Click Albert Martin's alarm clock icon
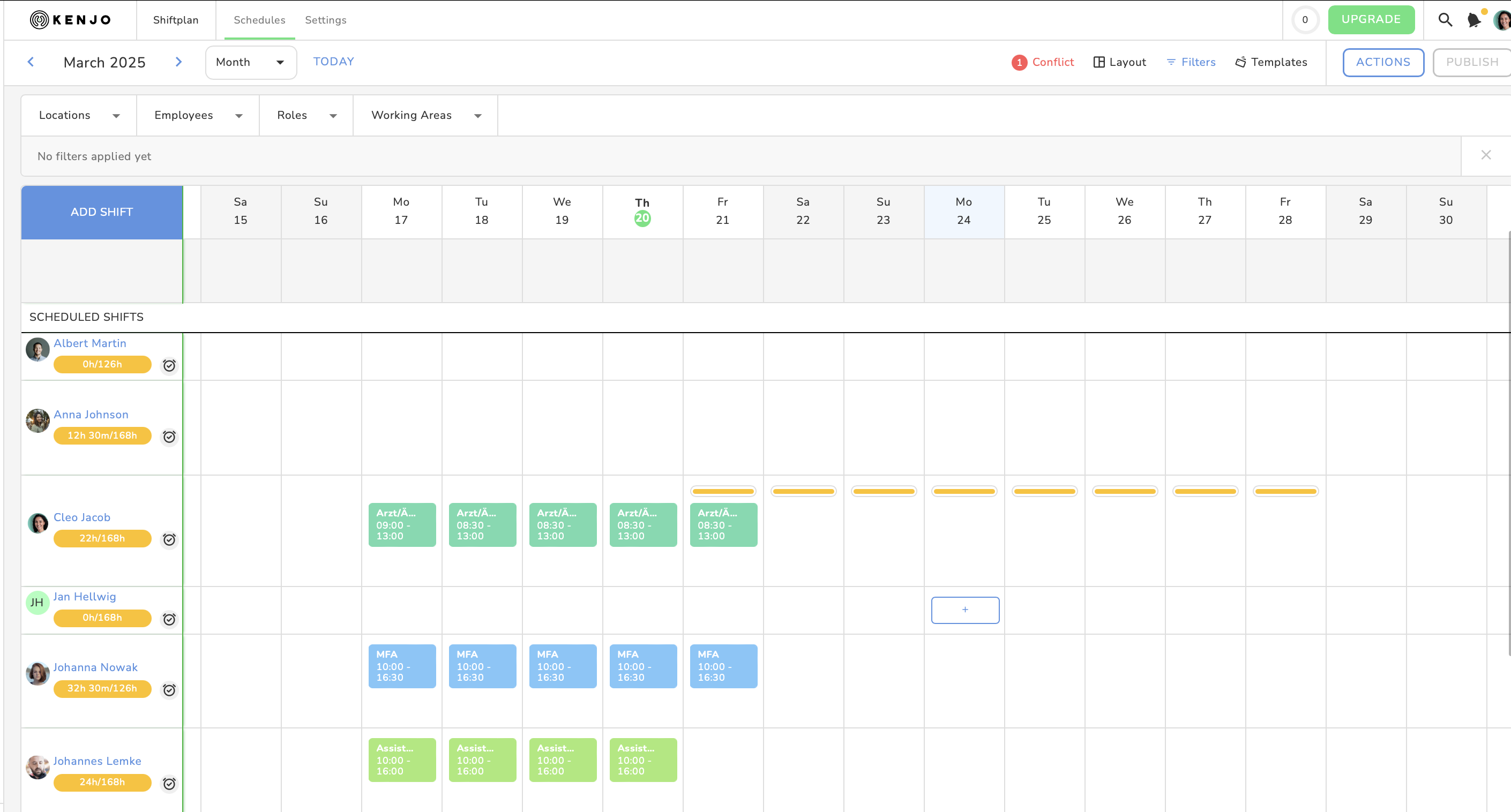Image resolution: width=1511 pixels, height=812 pixels. 169,365
